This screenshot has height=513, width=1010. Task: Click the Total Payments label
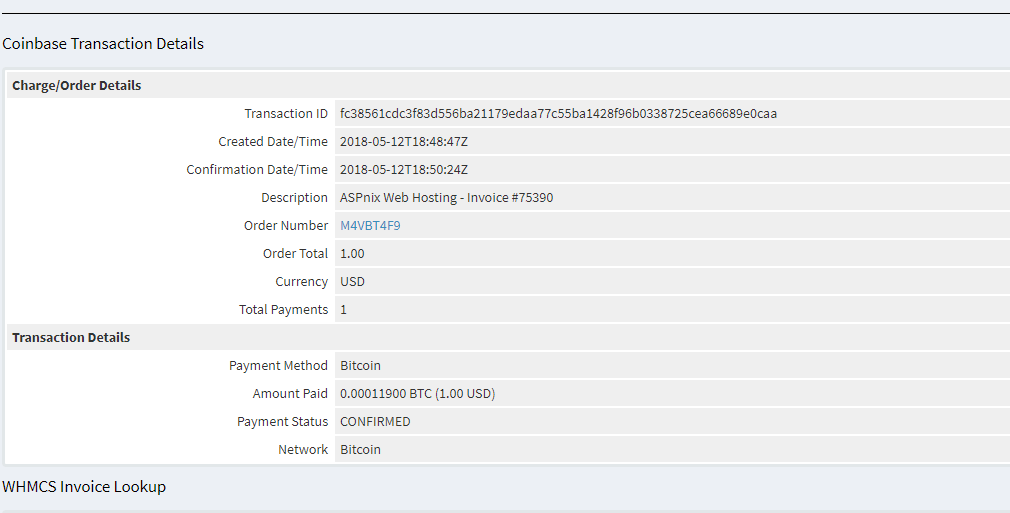[283, 310]
